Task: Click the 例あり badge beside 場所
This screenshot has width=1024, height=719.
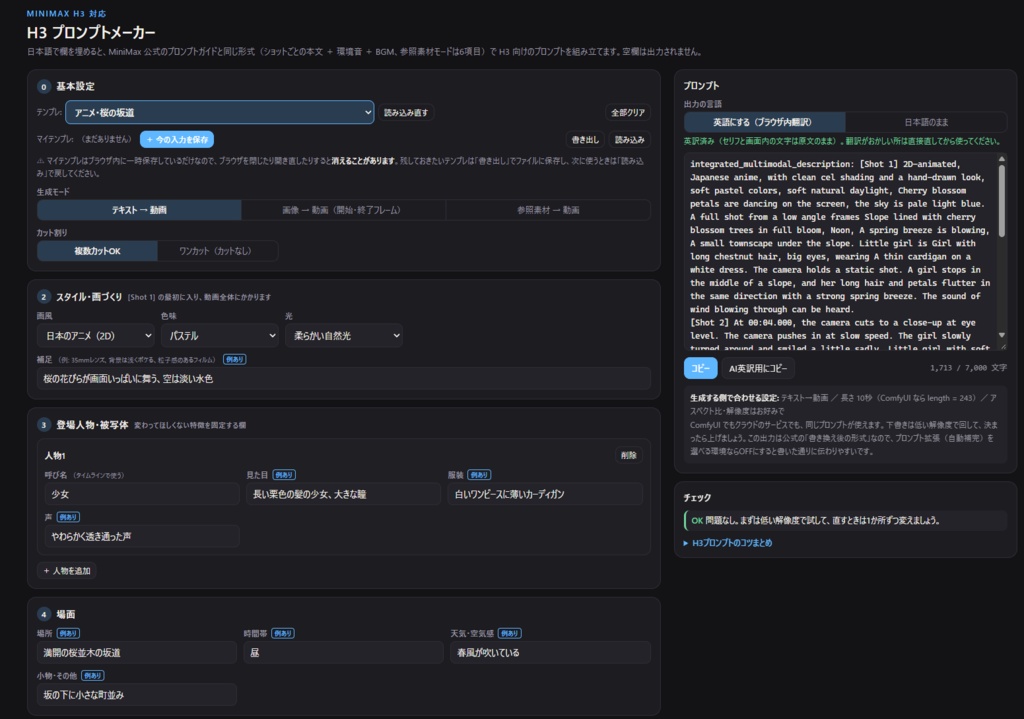Action: tap(68, 633)
